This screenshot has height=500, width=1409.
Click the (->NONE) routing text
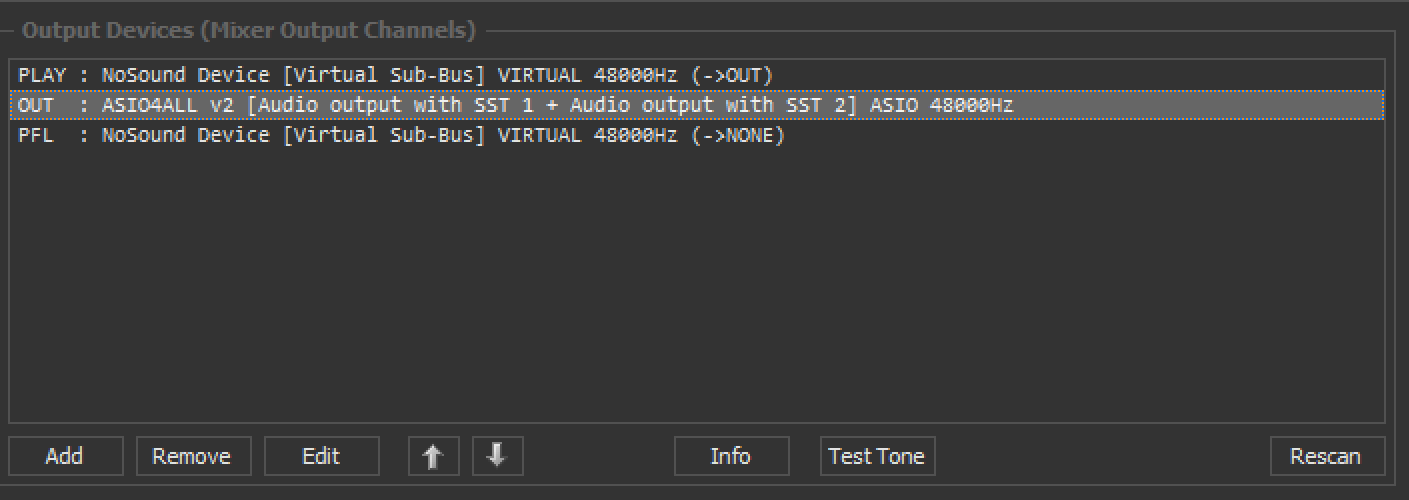738,135
